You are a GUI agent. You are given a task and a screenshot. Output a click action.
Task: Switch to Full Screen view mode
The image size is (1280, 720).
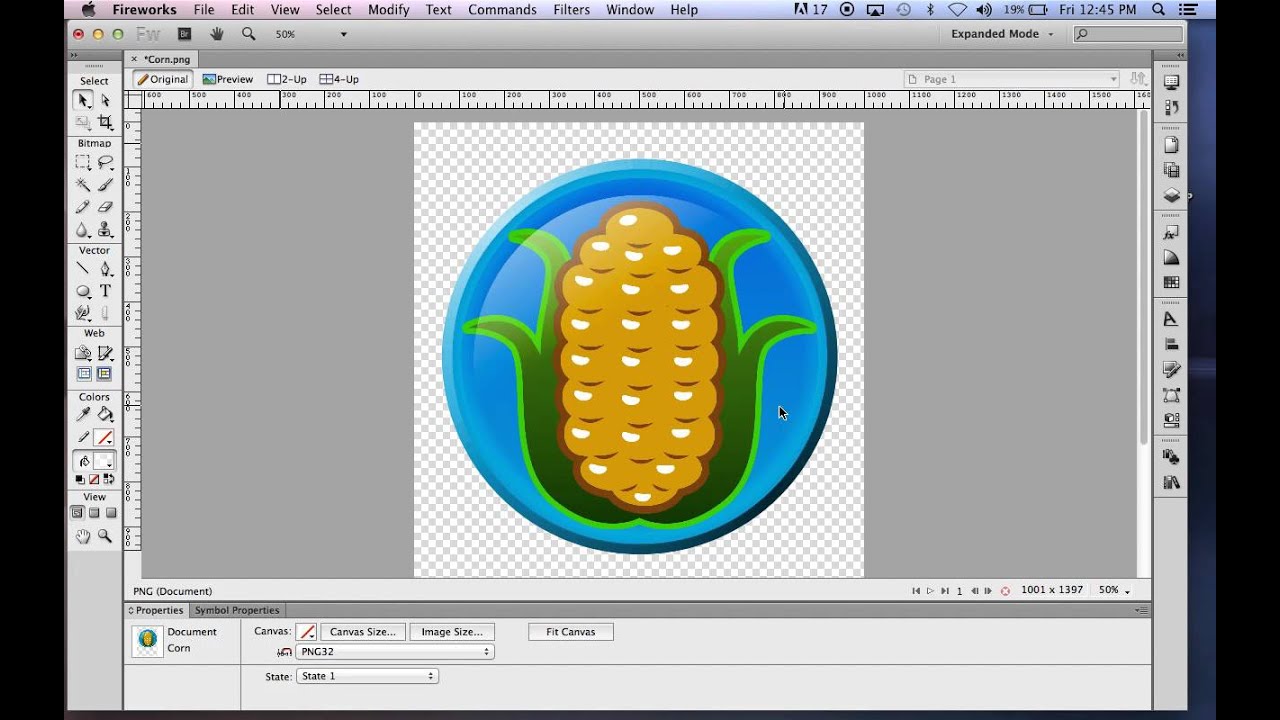(111, 513)
